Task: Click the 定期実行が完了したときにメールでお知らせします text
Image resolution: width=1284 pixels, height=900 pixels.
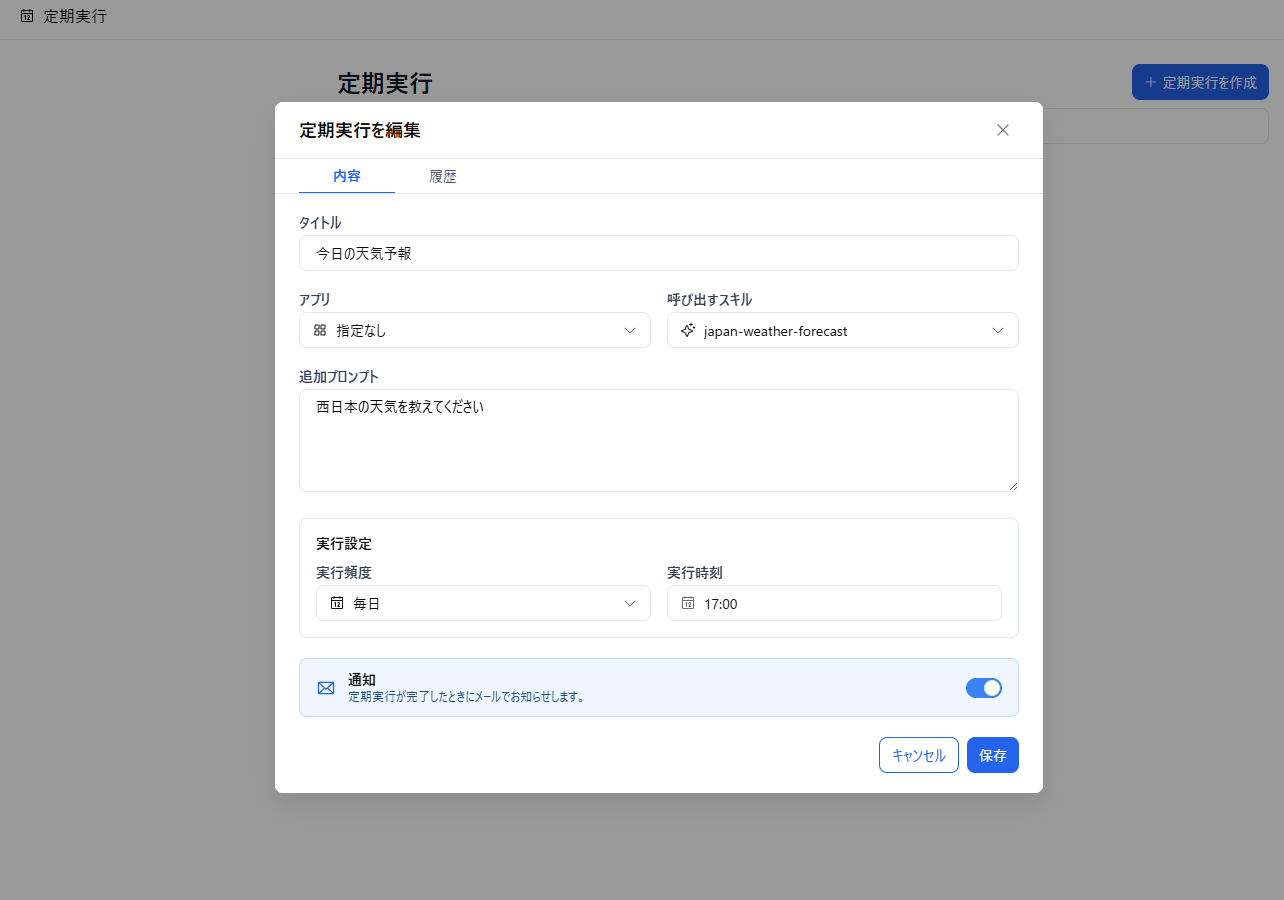Action: click(466, 697)
